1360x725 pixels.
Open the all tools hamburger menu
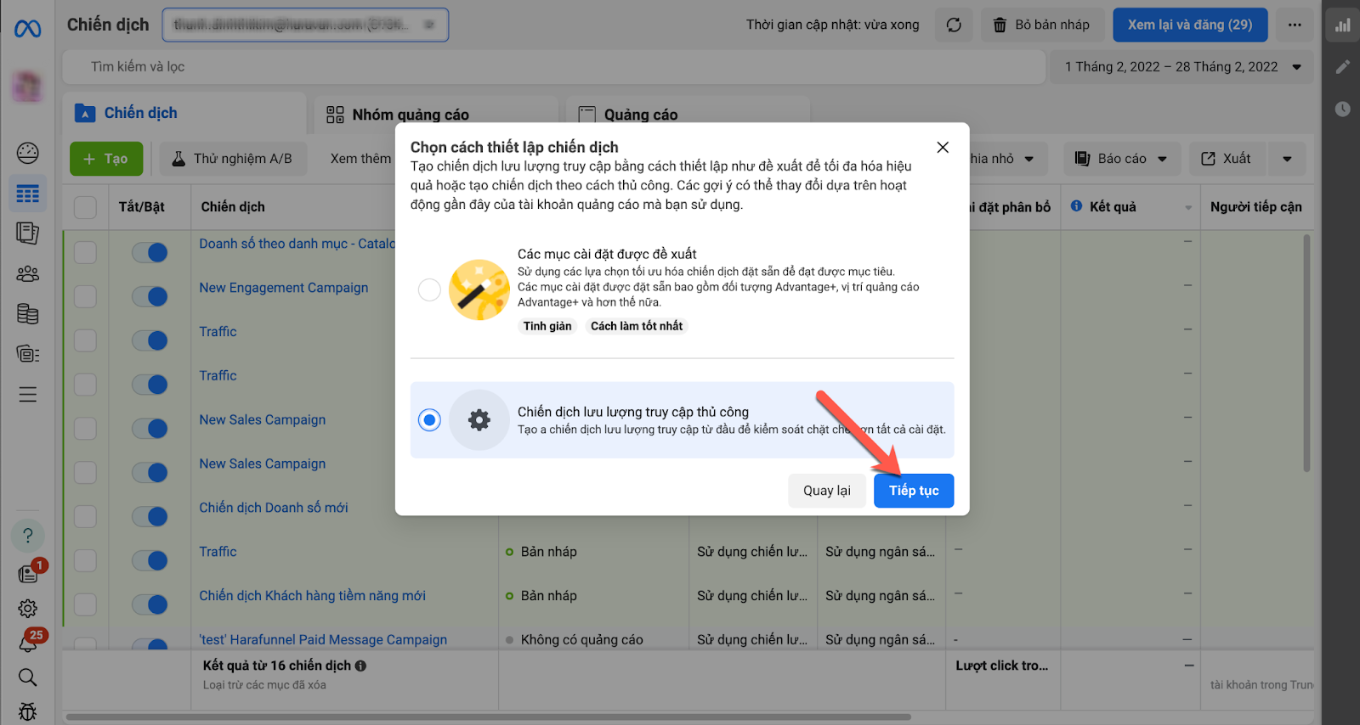coord(28,394)
